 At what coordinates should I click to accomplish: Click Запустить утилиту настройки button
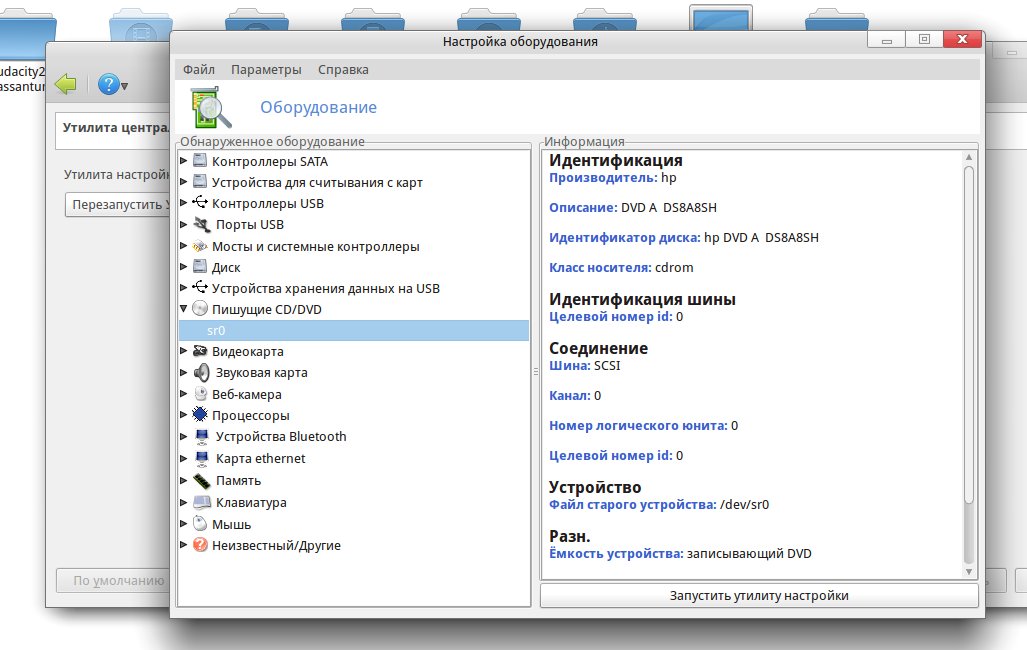[759, 596]
